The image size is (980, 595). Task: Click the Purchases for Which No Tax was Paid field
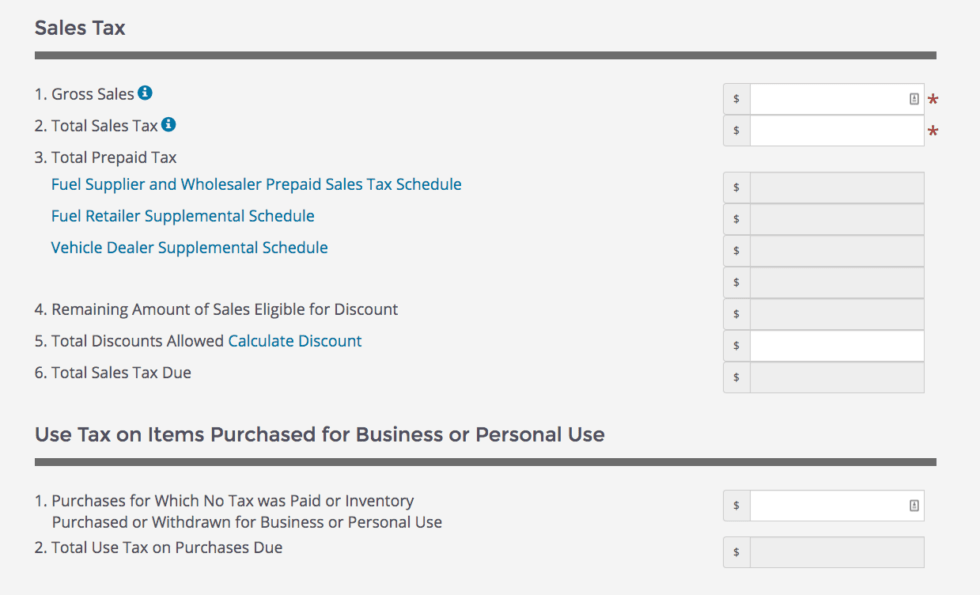pyautogui.click(x=830, y=505)
